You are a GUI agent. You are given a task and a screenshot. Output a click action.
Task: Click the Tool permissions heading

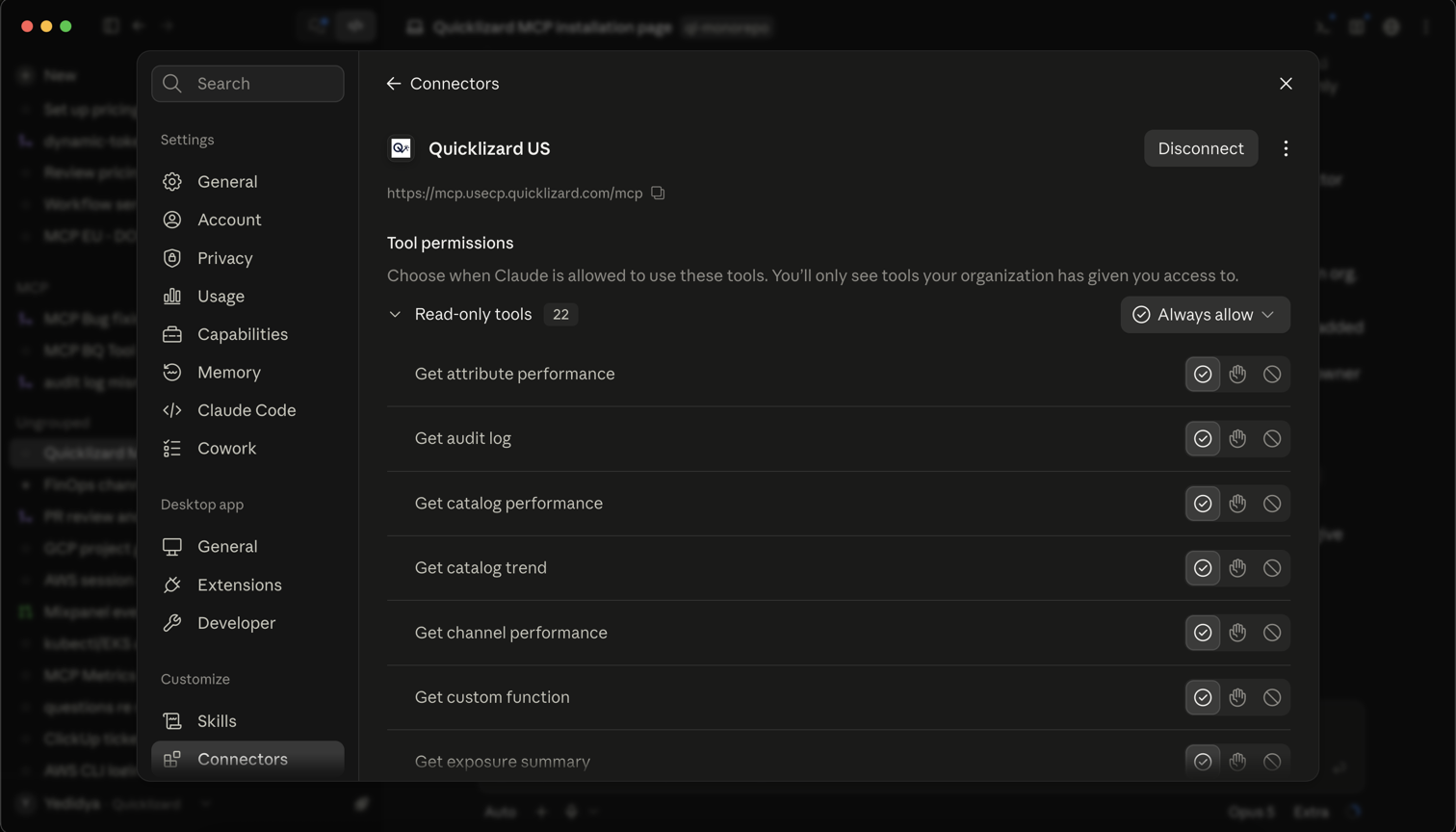[450, 243]
